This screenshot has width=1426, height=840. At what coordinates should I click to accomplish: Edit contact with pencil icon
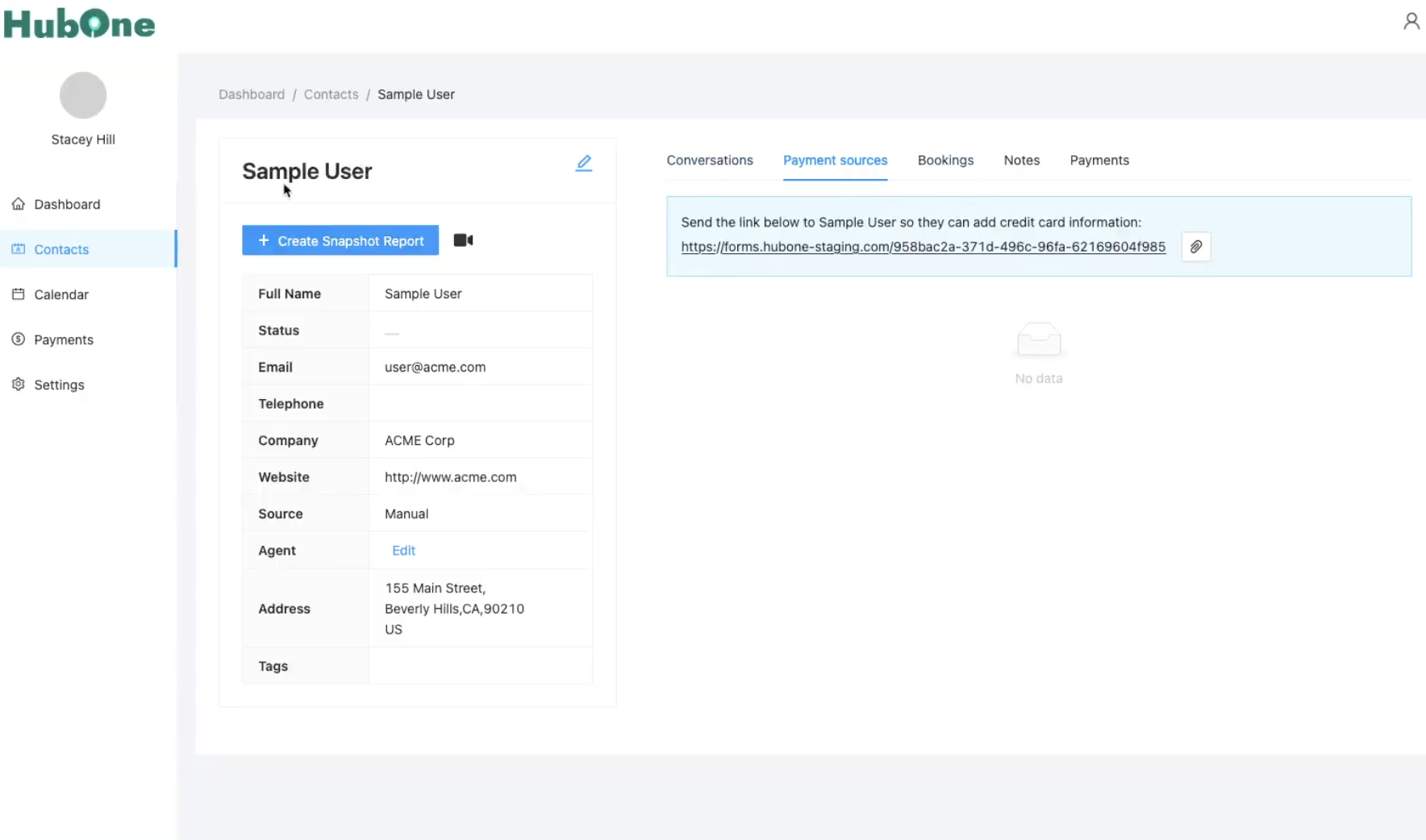tap(584, 163)
